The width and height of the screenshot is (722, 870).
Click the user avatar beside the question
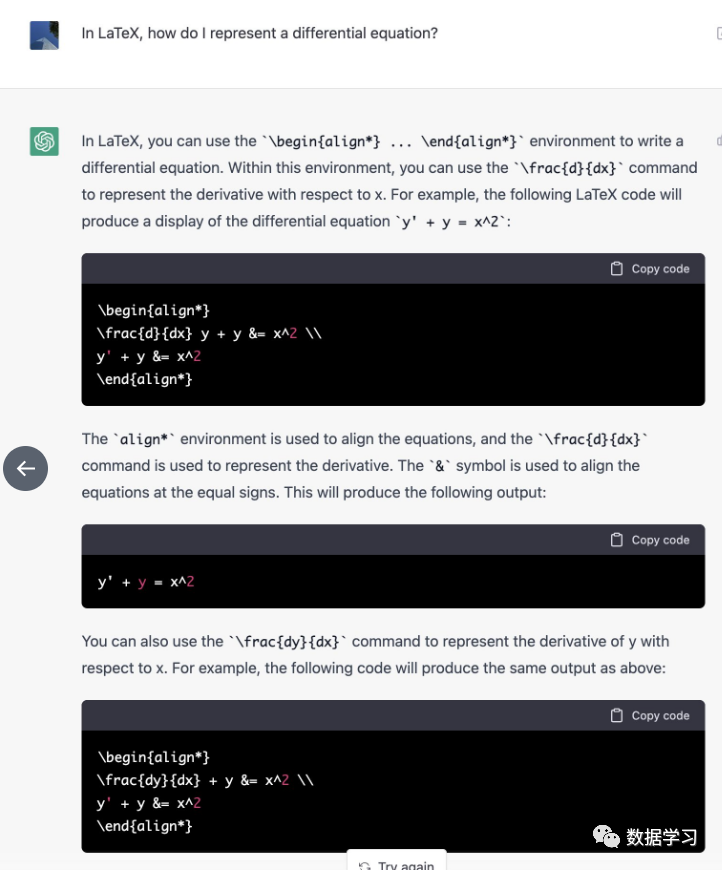click(x=44, y=34)
